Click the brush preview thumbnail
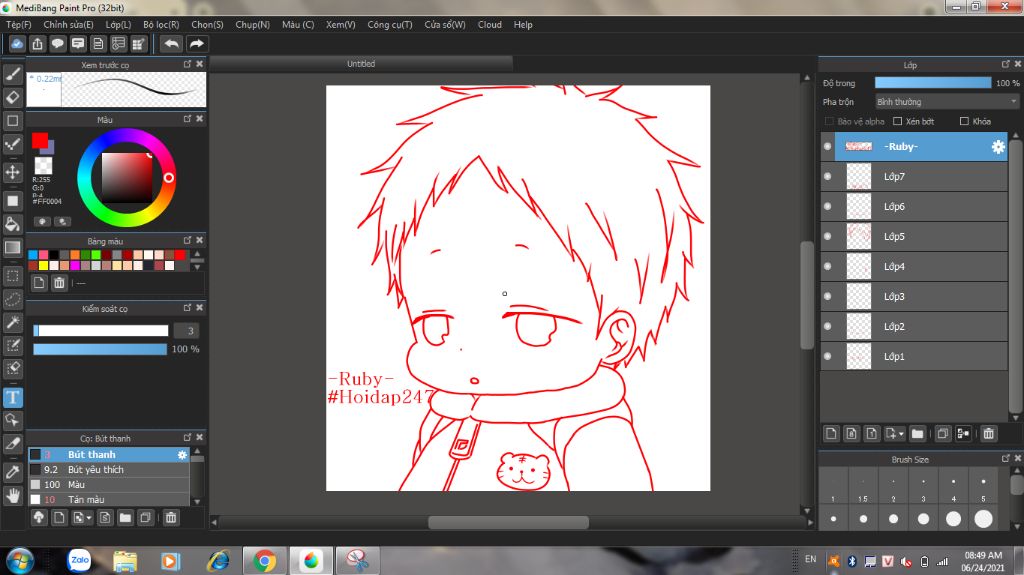 pos(116,90)
